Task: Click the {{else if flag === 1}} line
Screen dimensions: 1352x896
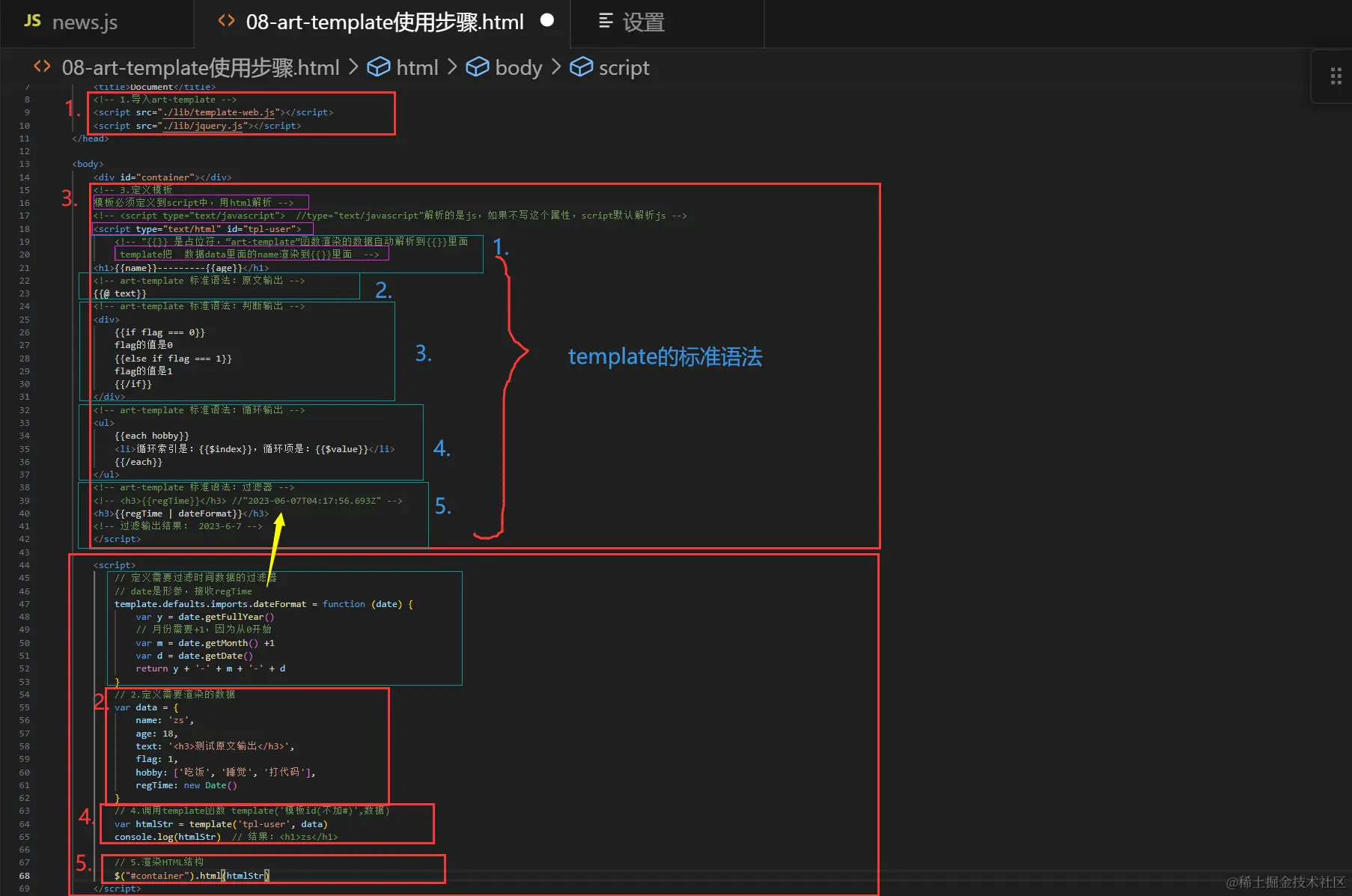Action: click(173, 359)
